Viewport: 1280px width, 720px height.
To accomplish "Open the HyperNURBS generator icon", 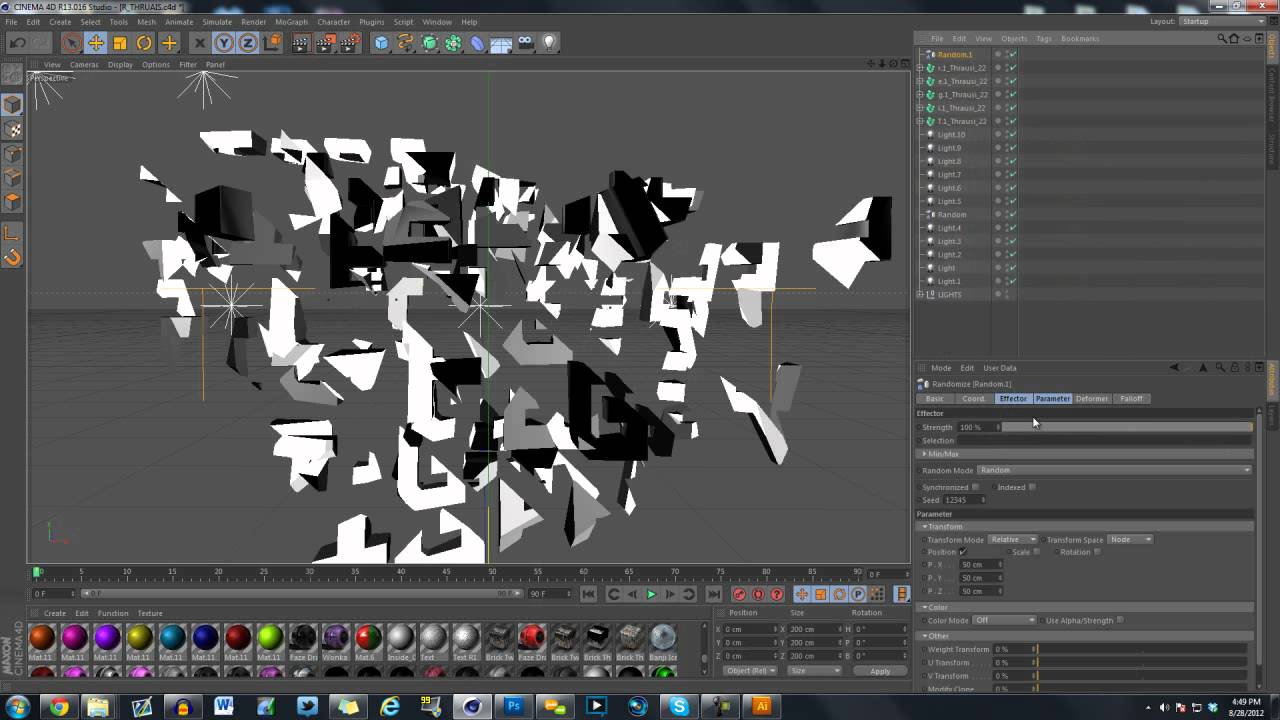I will pos(429,43).
